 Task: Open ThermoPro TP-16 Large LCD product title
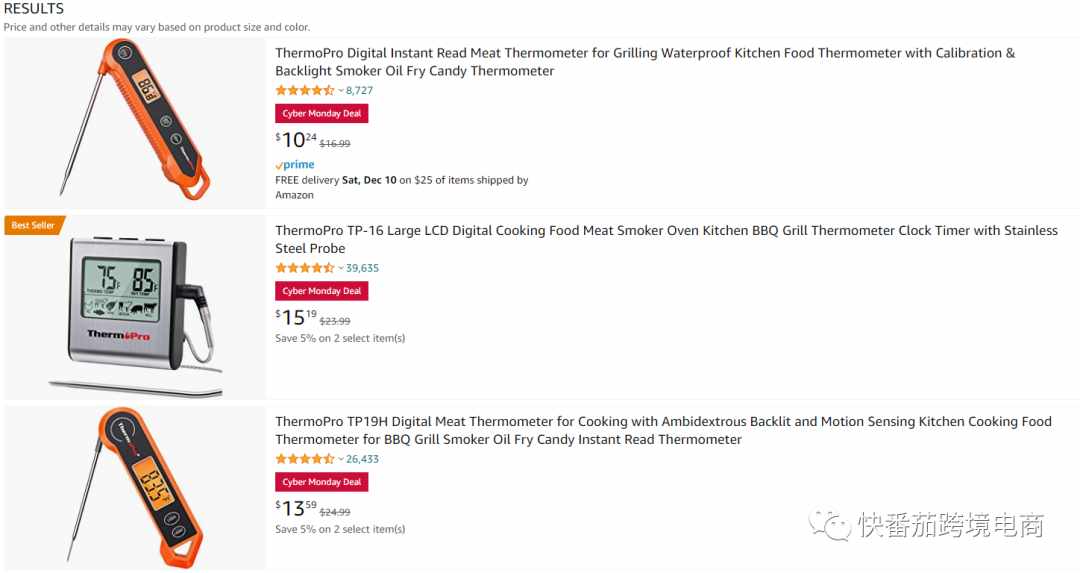tap(666, 239)
